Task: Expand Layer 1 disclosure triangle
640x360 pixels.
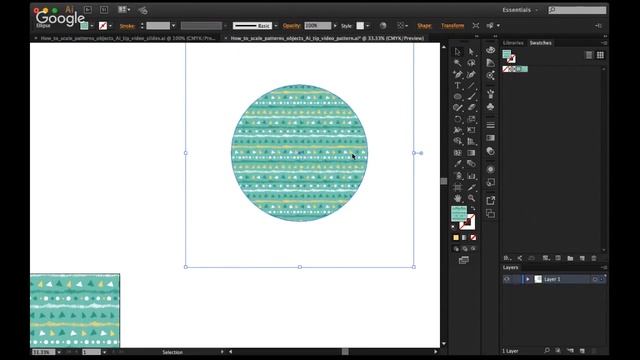Action: click(527, 279)
